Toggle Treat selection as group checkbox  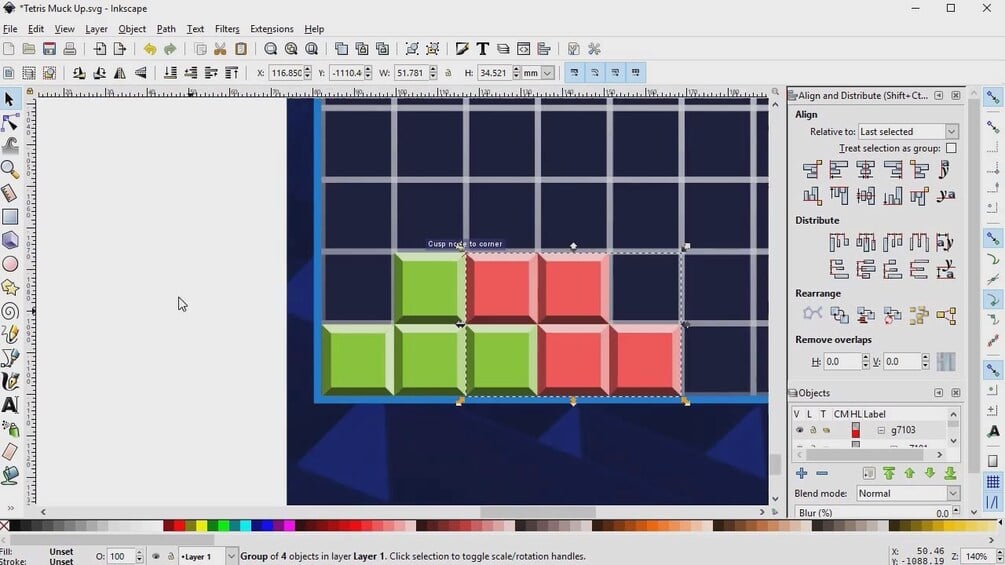click(951, 148)
